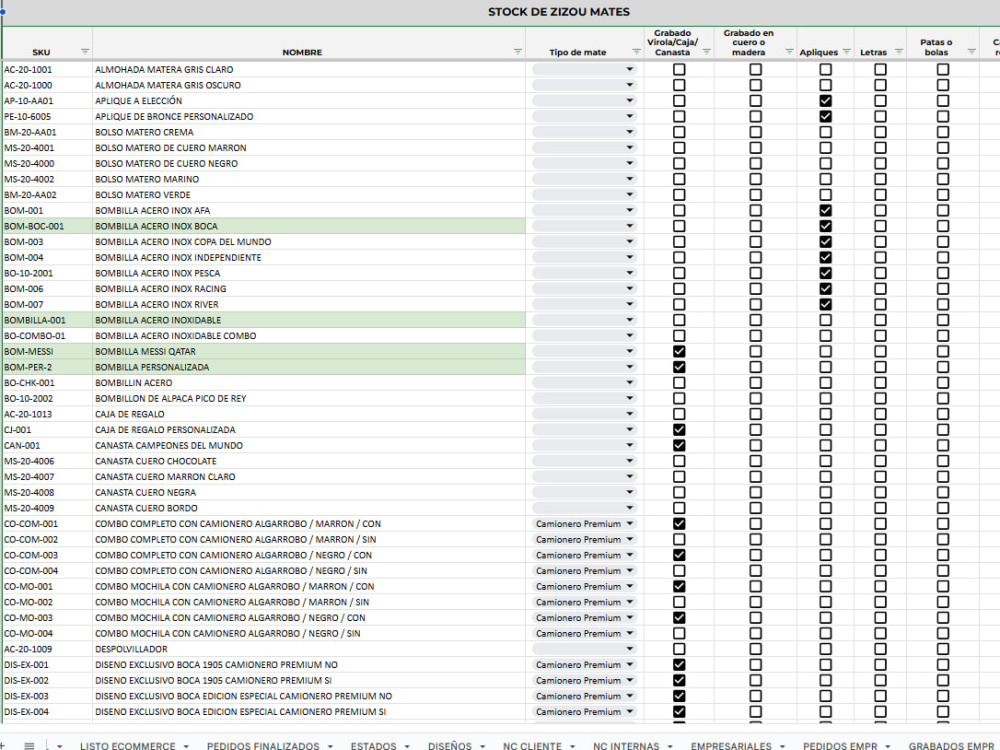Uncheck Grabado Virola for BOMBILLA MESSI QATAR
This screenshot has height=750, width=1000.
click(679, 351)
